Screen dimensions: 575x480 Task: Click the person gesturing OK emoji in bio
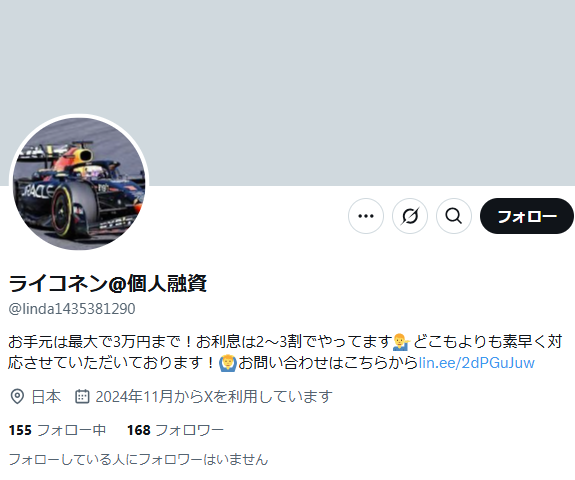click(228, 363)
